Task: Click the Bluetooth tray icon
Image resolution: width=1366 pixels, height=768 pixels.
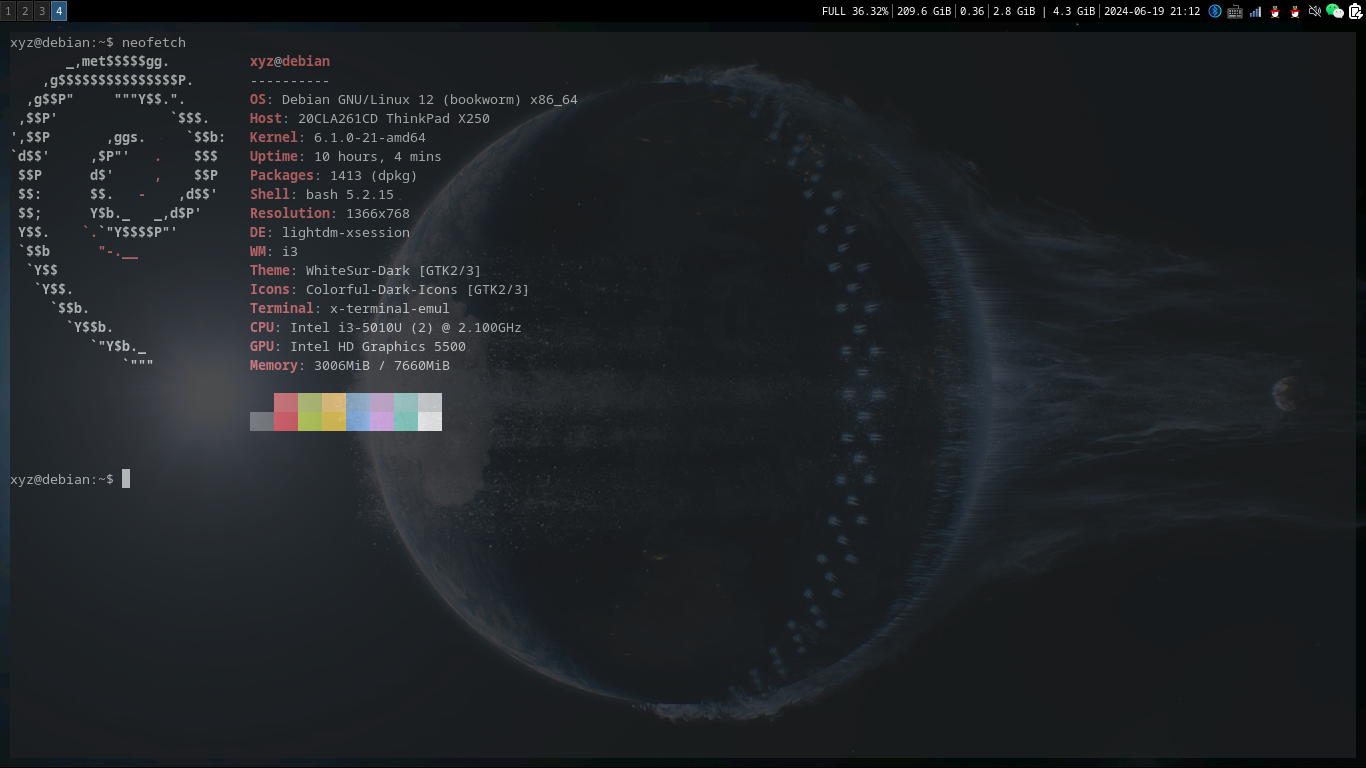Action: point(1215,11)
